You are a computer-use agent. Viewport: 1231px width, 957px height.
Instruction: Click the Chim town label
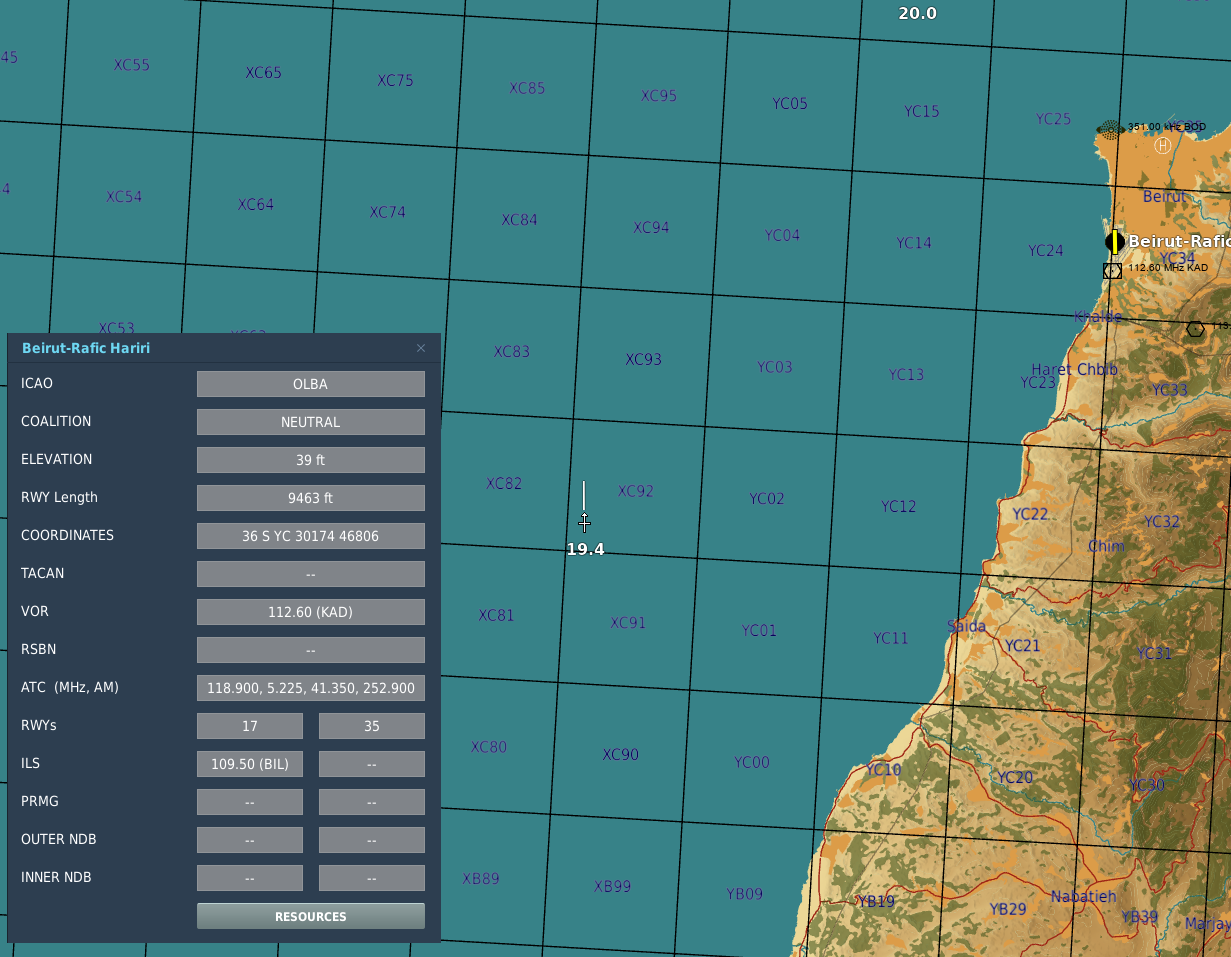(1106, 545)
